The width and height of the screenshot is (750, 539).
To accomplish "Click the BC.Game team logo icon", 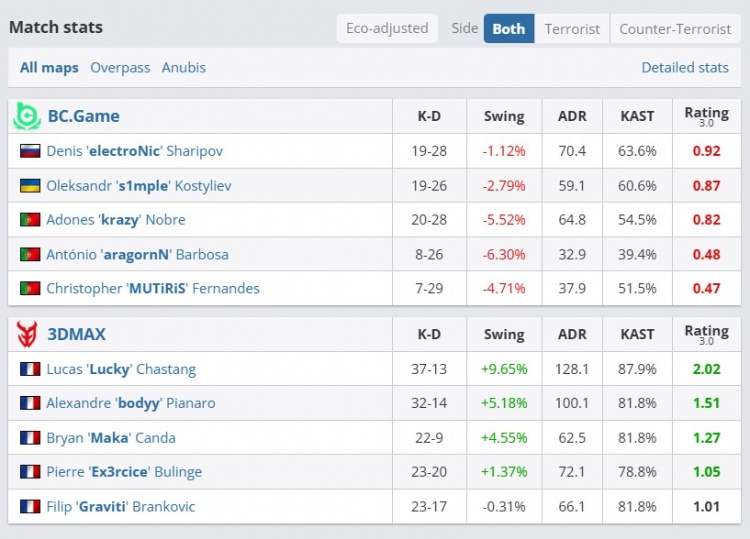I will (x=26, y=116).
